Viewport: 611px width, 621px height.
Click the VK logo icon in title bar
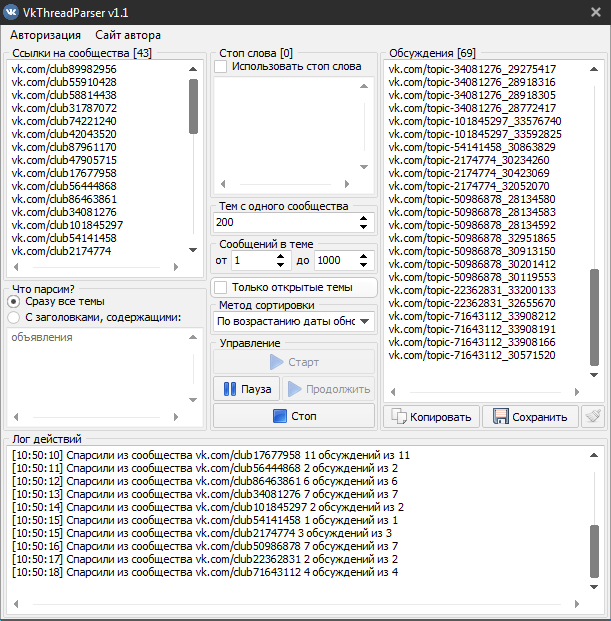pyautogui.click(x=11, y=12)
